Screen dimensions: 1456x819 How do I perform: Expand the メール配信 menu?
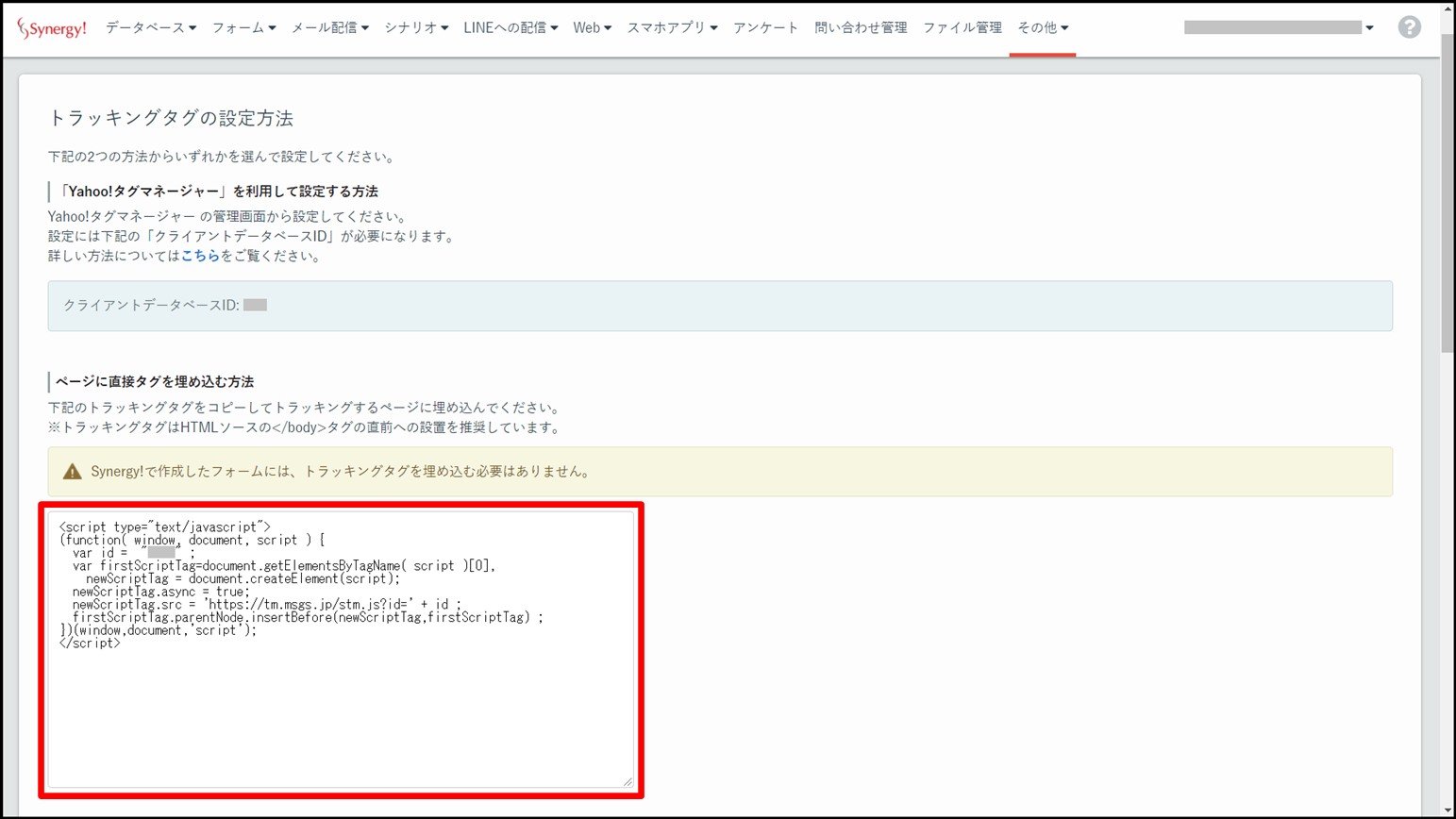pos(329,28)
